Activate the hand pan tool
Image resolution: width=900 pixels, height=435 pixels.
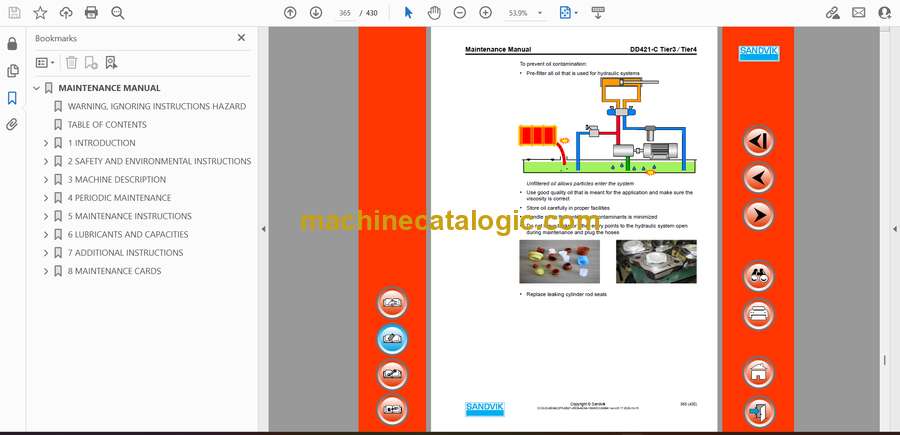tap(434, 13)
